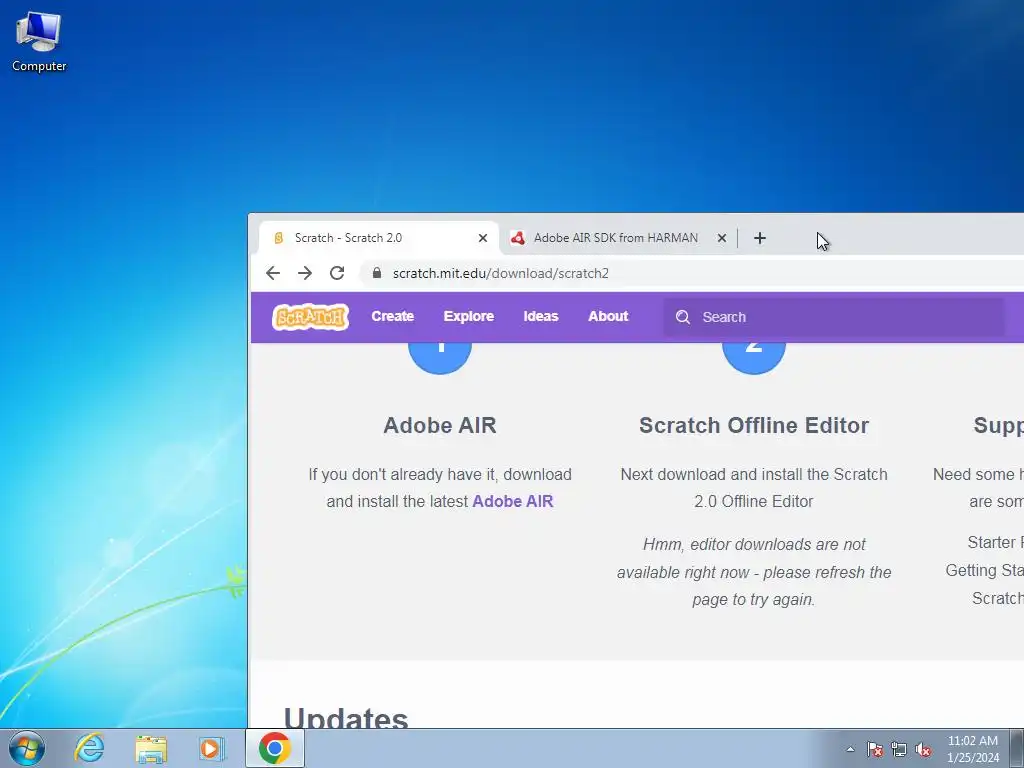Image resolution: width=1024 pixels, height=768 pixels.
Task: Click the Chrome taskbar button
Action: pos(275,748)
